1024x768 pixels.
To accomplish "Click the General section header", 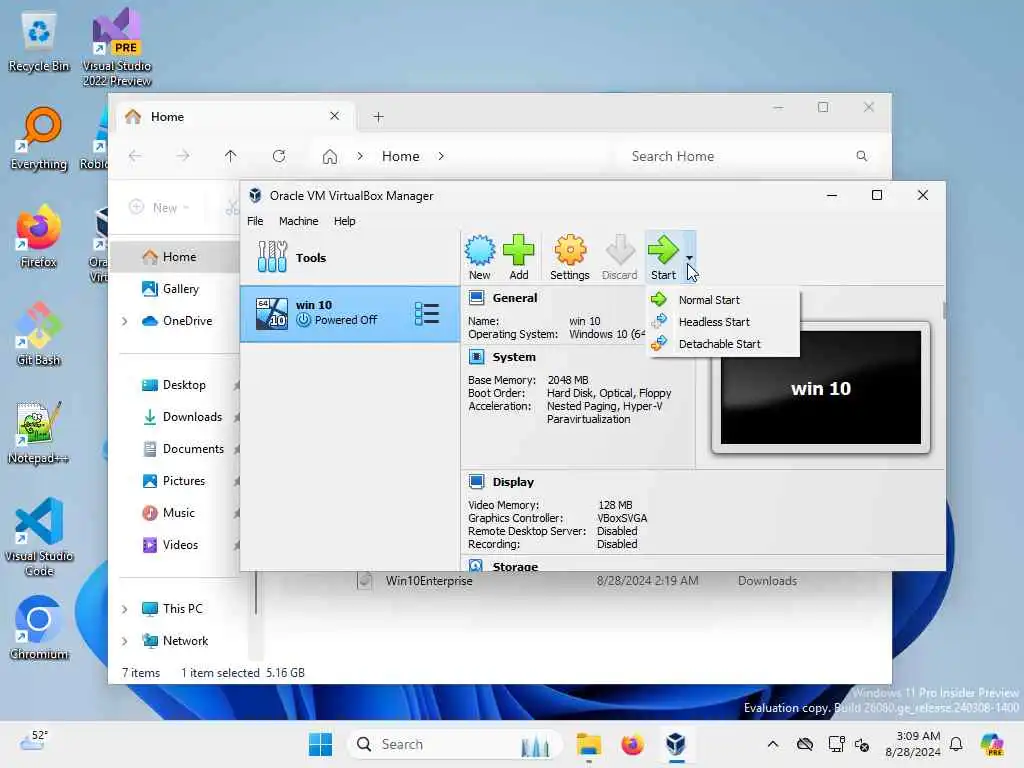I will click(515, 298).
